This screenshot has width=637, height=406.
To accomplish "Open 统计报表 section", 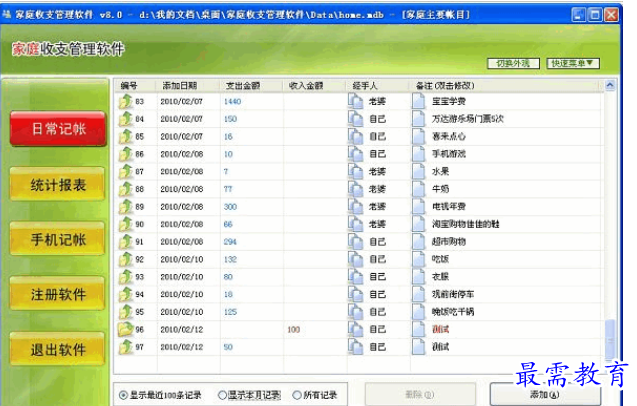I will pyautogui.click(x=58, y=185).
